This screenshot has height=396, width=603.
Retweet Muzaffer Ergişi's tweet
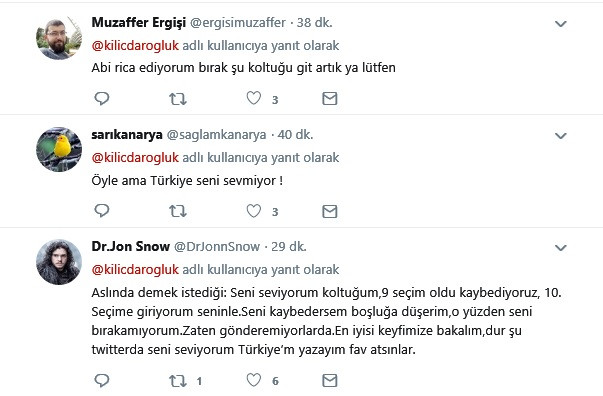[x=178, y=99]
